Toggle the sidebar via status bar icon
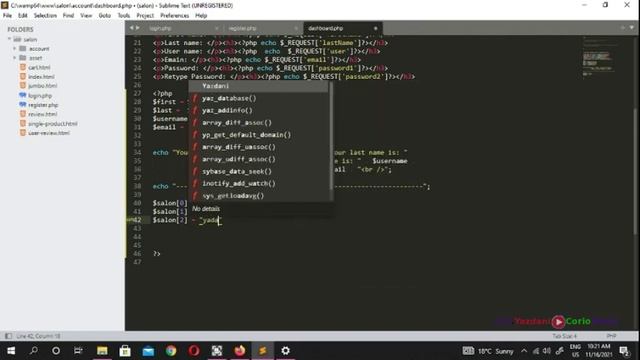Image resolution: width=640 pixels, height=360 pixels. coord(8,336)
